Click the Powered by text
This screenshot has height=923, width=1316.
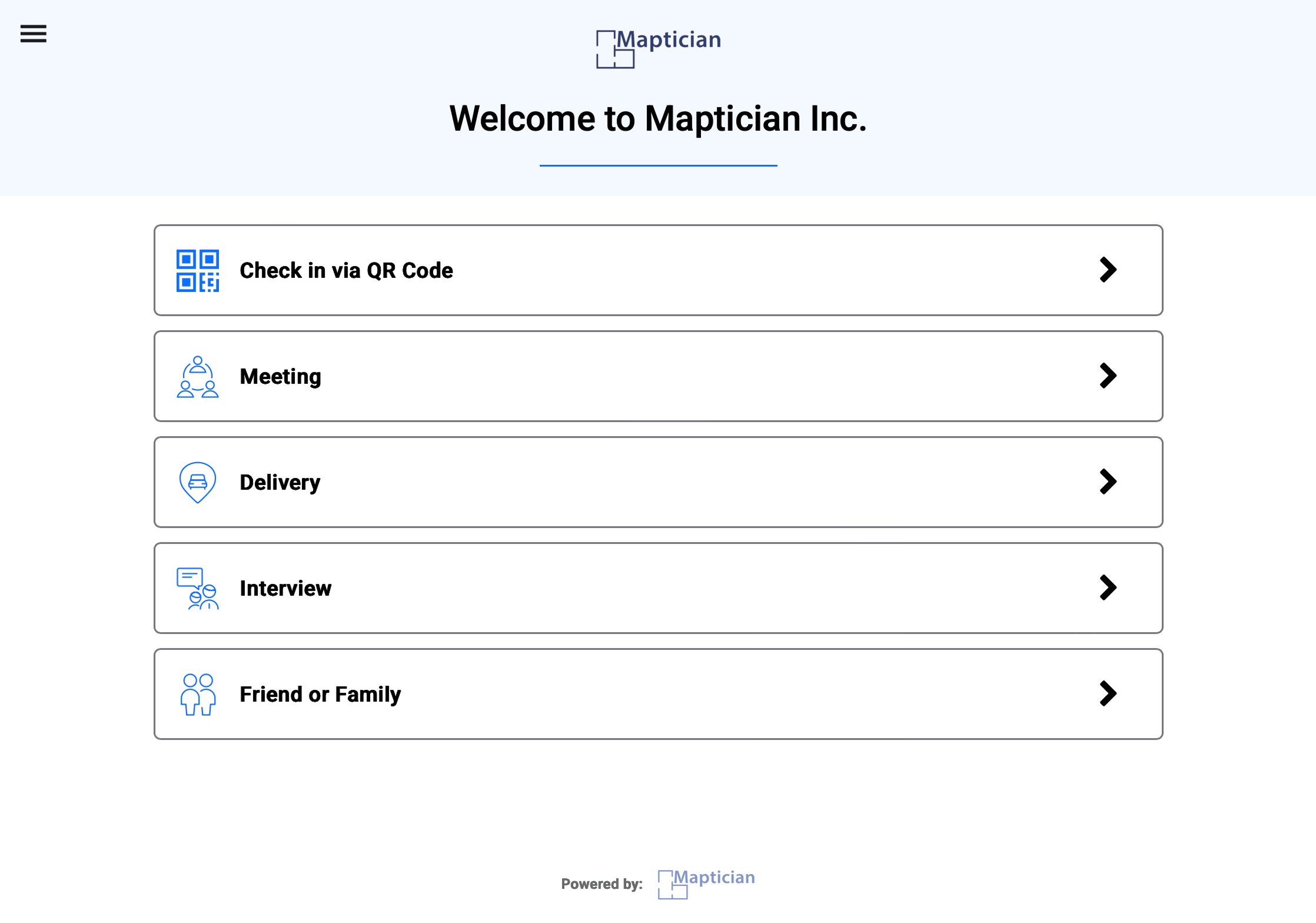[601, 884]
